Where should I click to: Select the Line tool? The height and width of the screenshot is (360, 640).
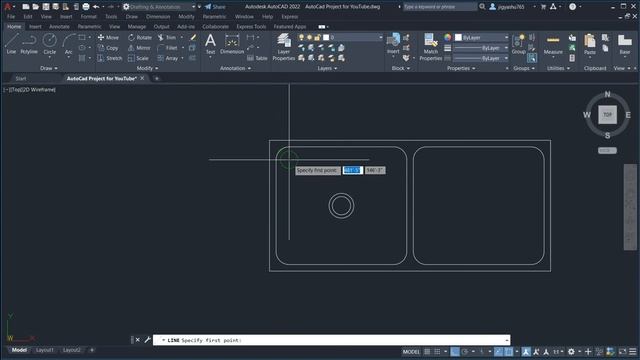pyautogui.click(x=11, y=44)
